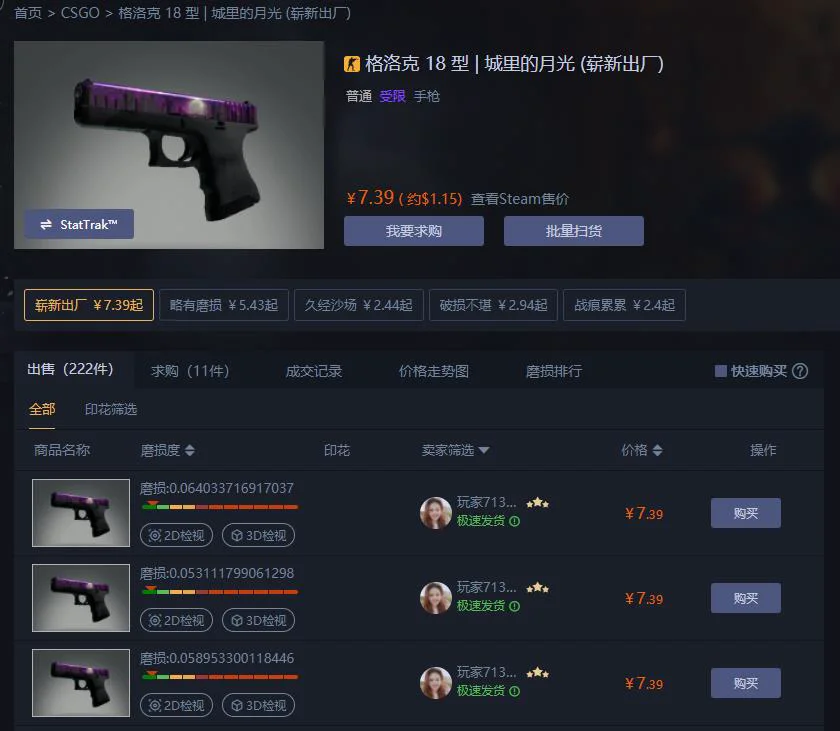Select the 略有磨损 ¥5.43起 wear option

click(224, 305)
